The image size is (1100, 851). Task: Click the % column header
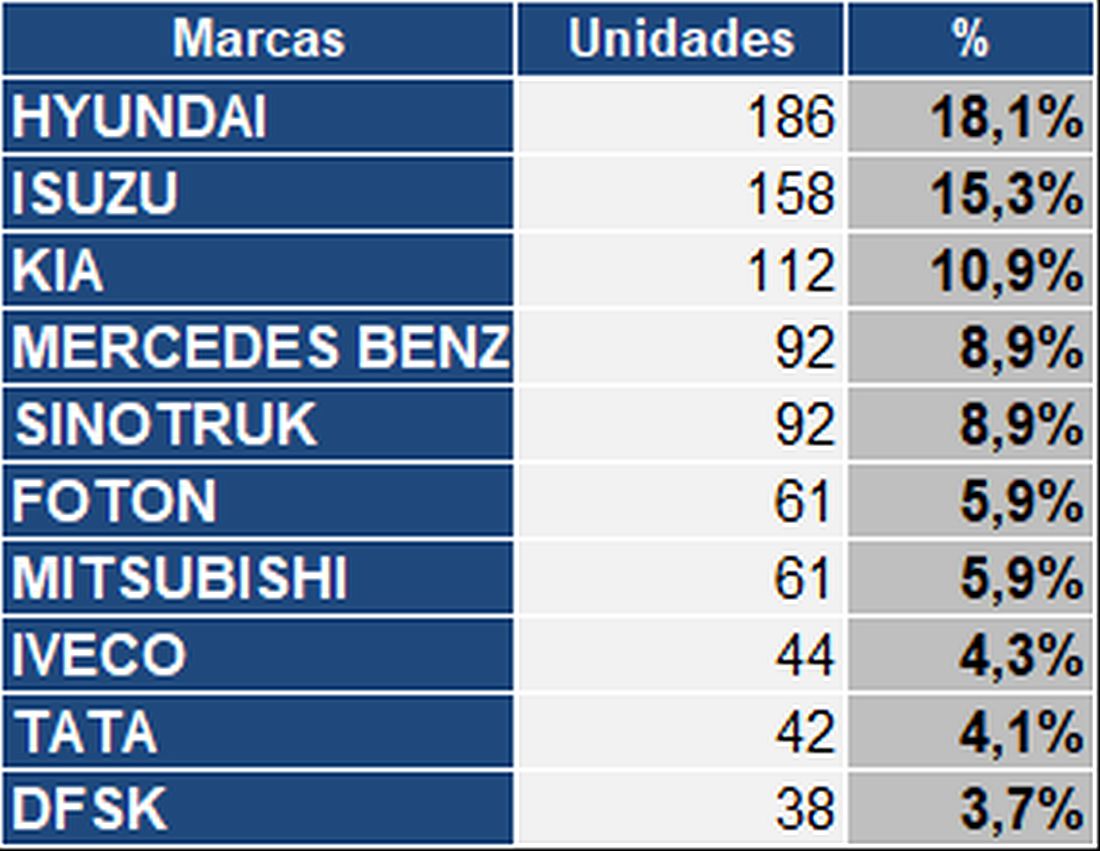coord(970,39)
